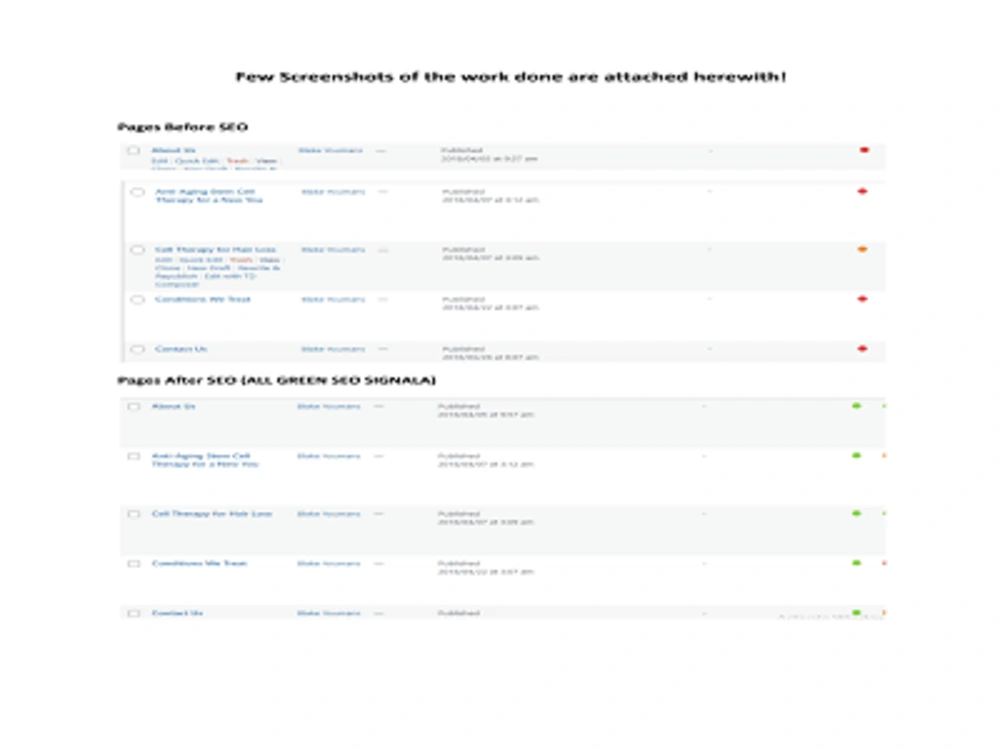Viewport: 1000px width, 750px height.
Task: Click red SEO dot for About Us before SEO
Action: pos(864,151)
